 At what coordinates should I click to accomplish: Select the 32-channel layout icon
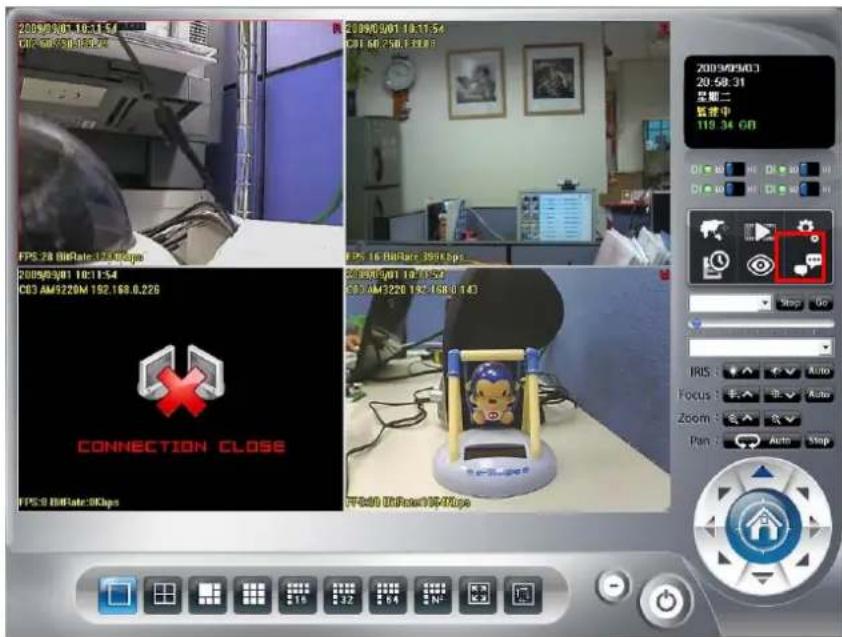click(x=343, y=595)
